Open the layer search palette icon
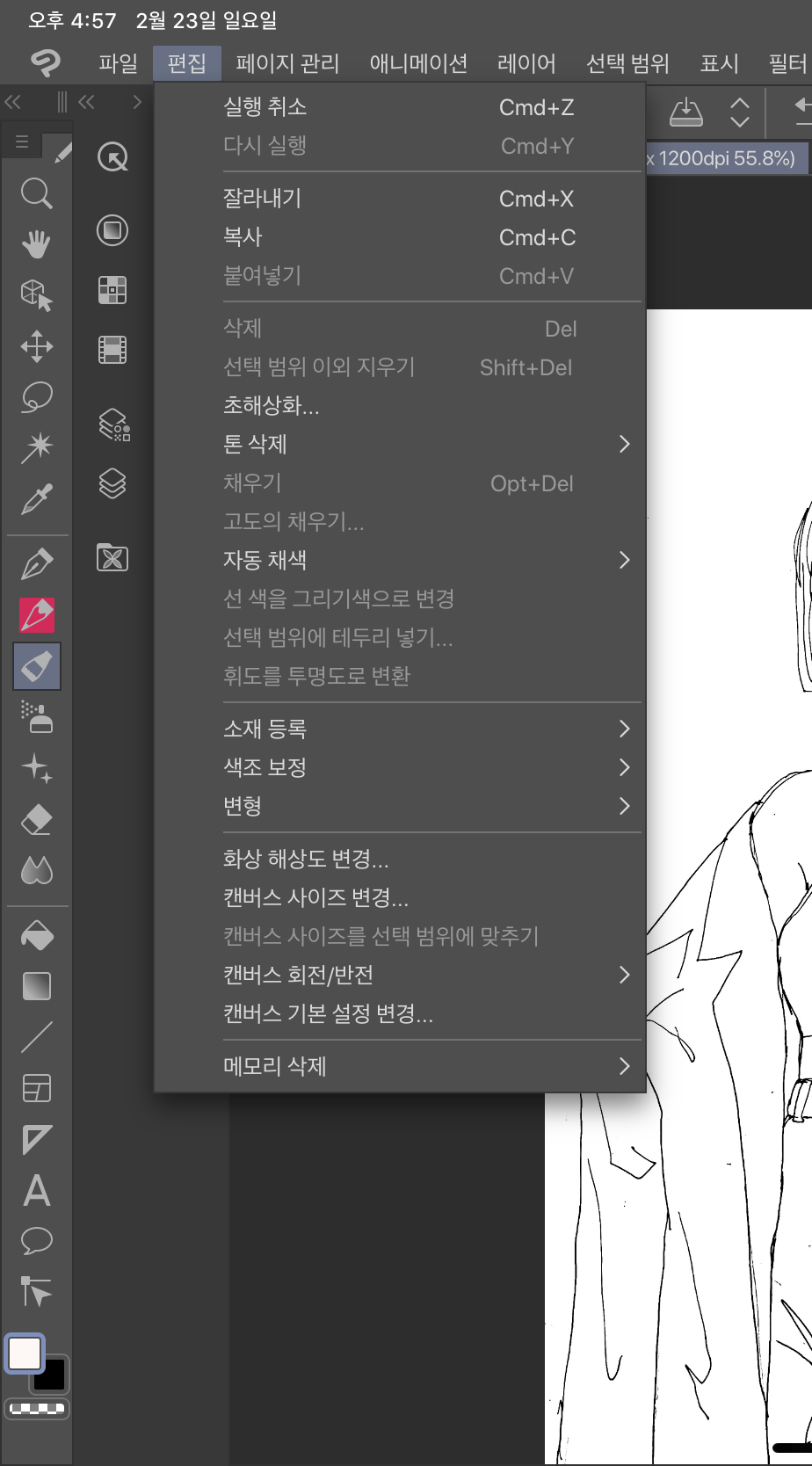Viewport: 812px width, 1466px height. [112, 424]
